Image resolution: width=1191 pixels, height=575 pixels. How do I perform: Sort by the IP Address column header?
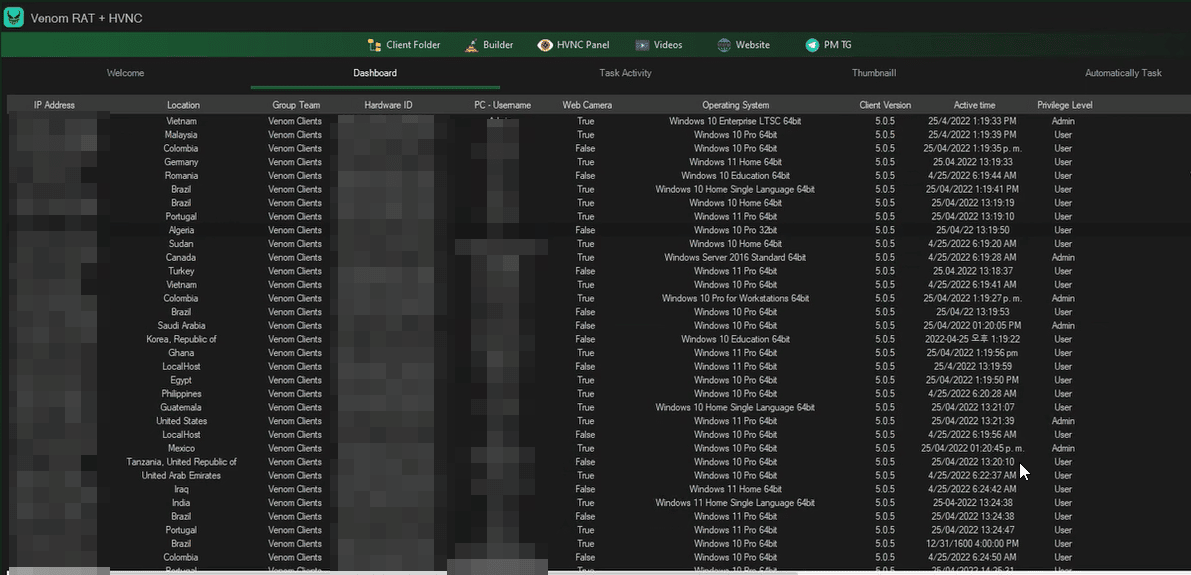click(55, 105)
